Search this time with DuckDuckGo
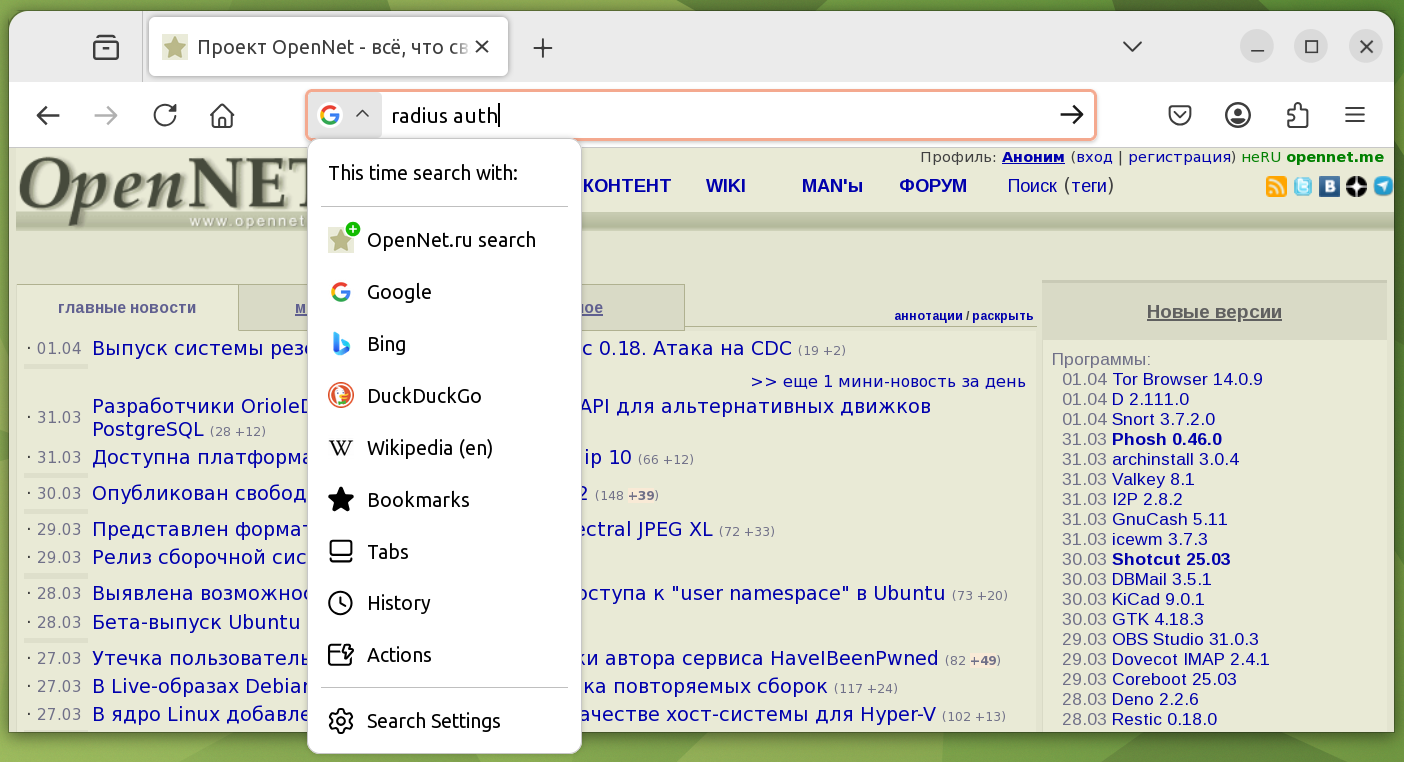 pos(424,396)
